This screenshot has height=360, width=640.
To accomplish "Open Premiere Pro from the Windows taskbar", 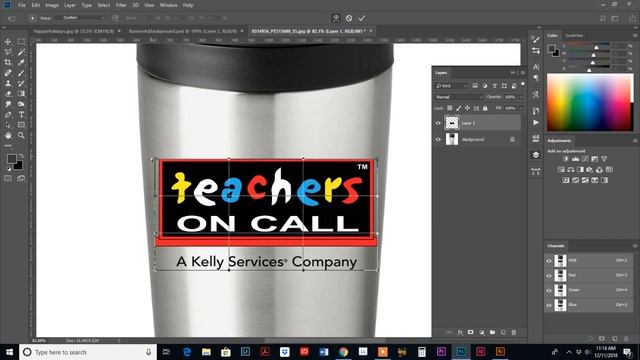I will click(441, 351).
